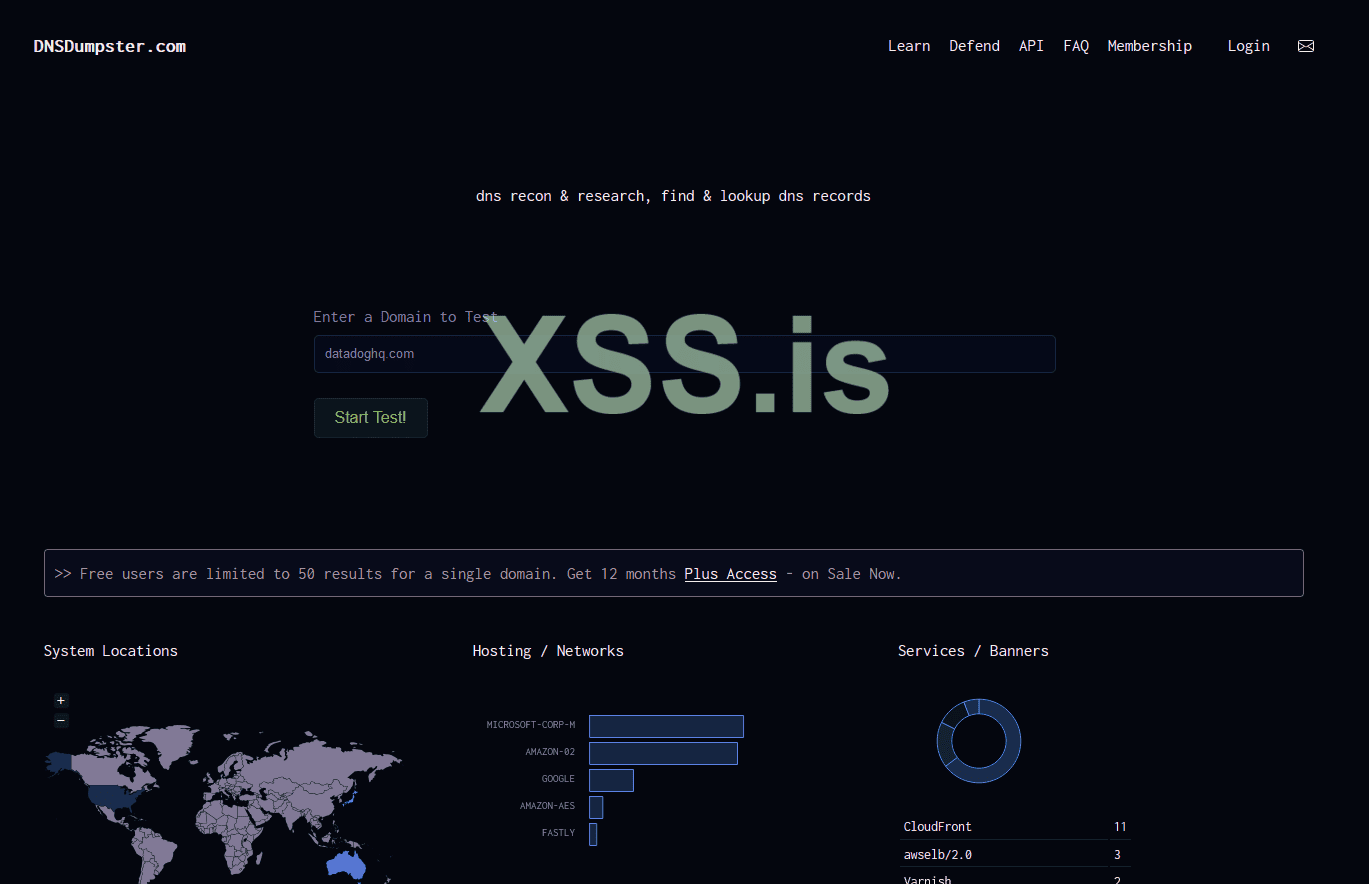Select the MICROSOFT-CORP-M bar in the chart
This screenshot has height=884, width=1369.
(666, 726)
